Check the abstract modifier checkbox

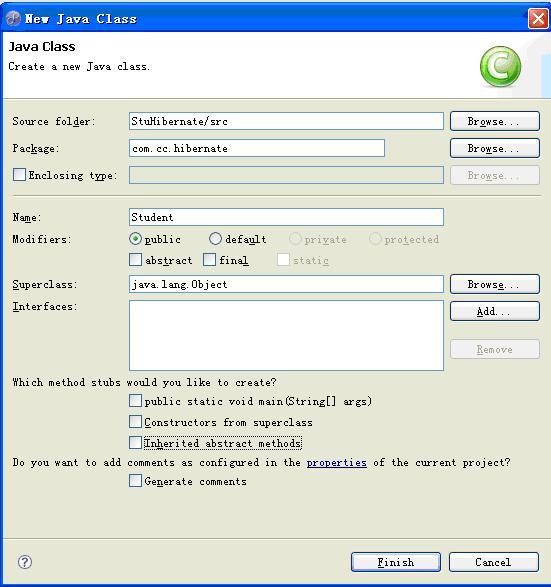[135, 259]
